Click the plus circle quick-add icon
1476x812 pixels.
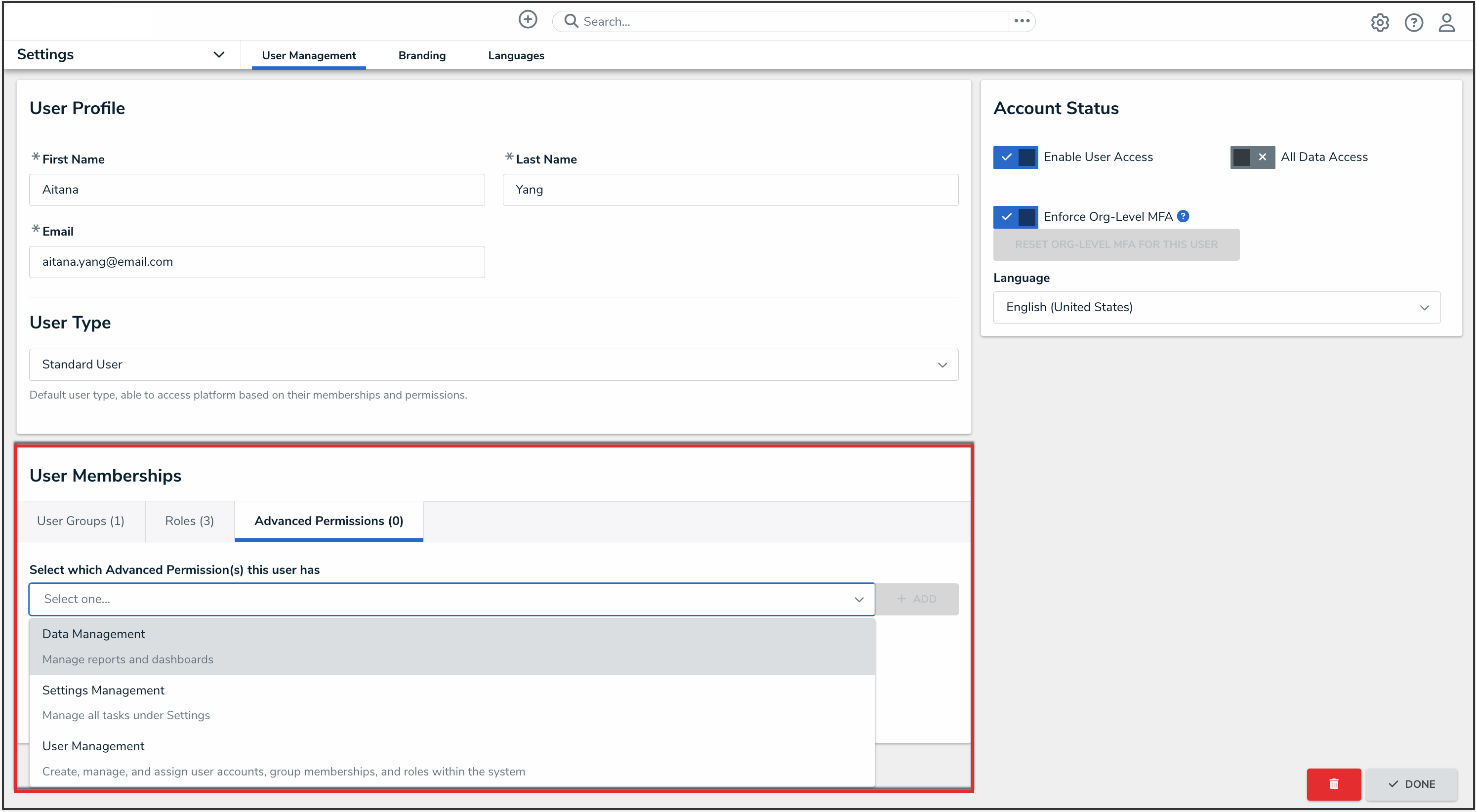(x=527, y=20)
